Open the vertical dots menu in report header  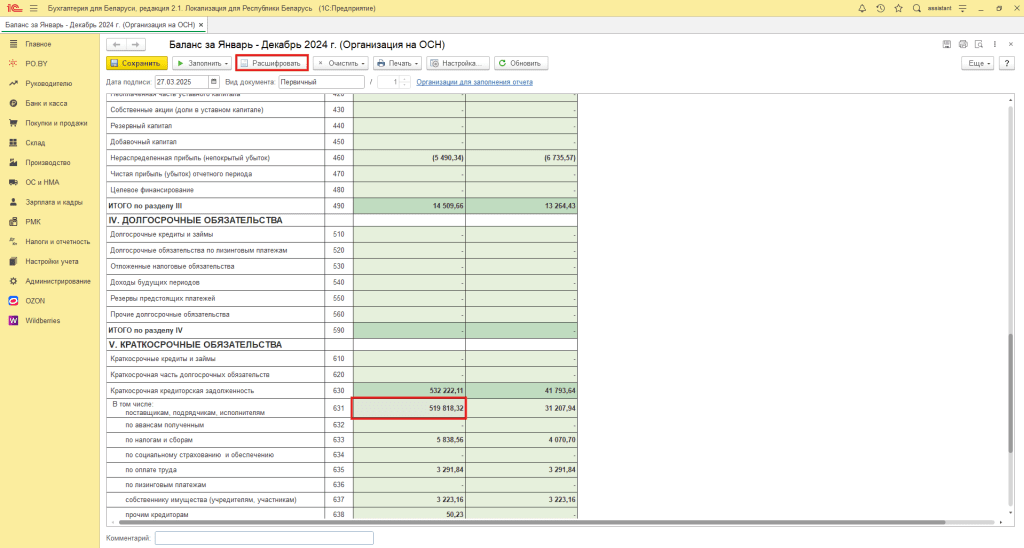click(995, 44)
